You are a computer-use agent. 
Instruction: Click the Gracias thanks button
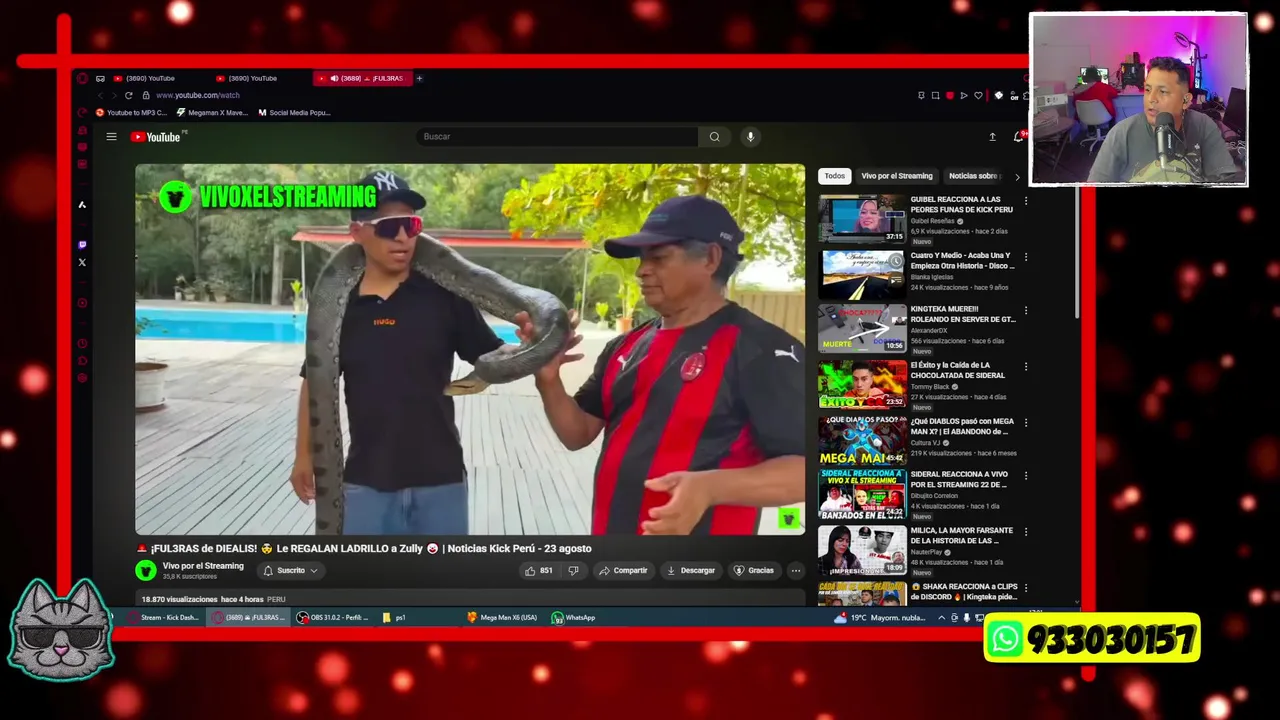754,571
